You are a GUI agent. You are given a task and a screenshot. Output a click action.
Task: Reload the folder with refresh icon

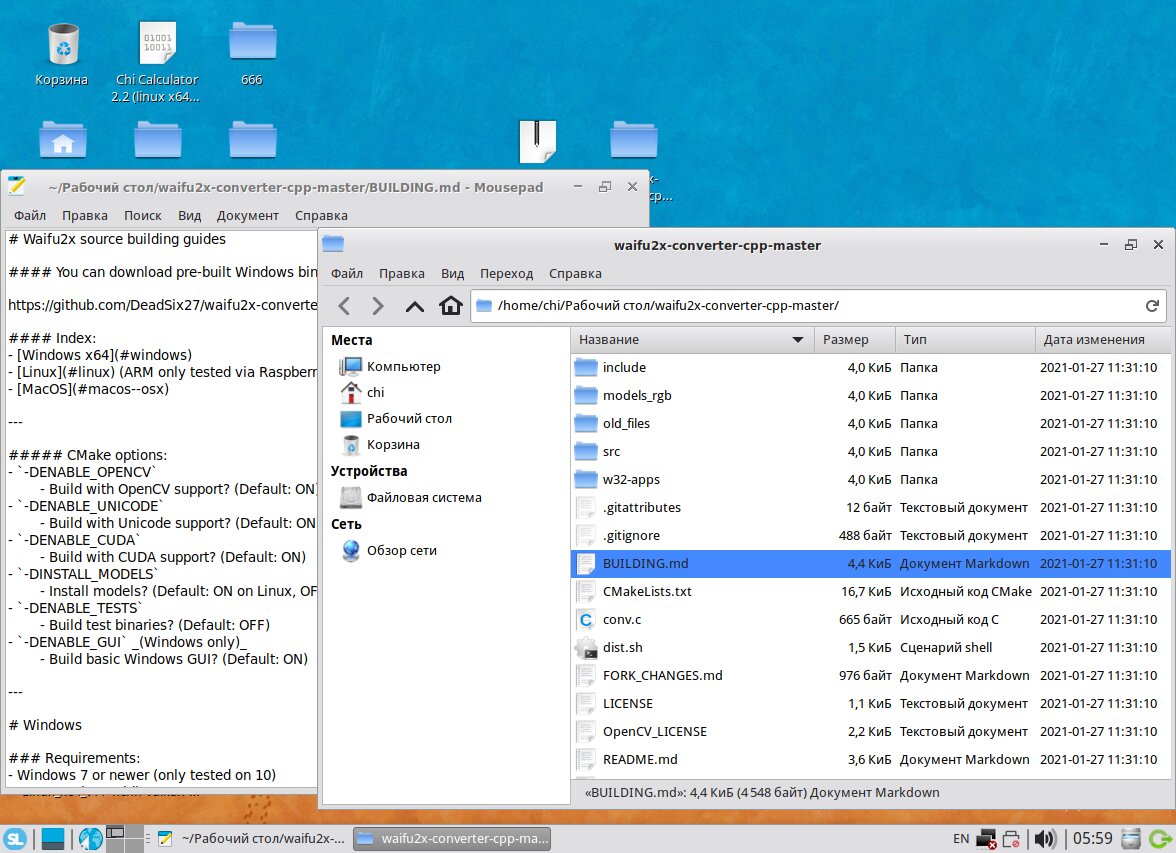tap(1152, 306)
